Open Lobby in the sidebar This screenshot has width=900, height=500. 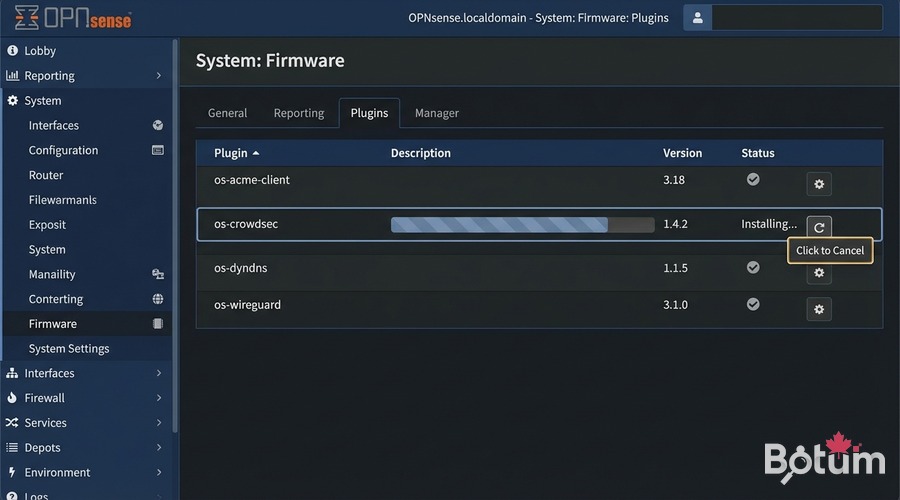tap(40, 51)
